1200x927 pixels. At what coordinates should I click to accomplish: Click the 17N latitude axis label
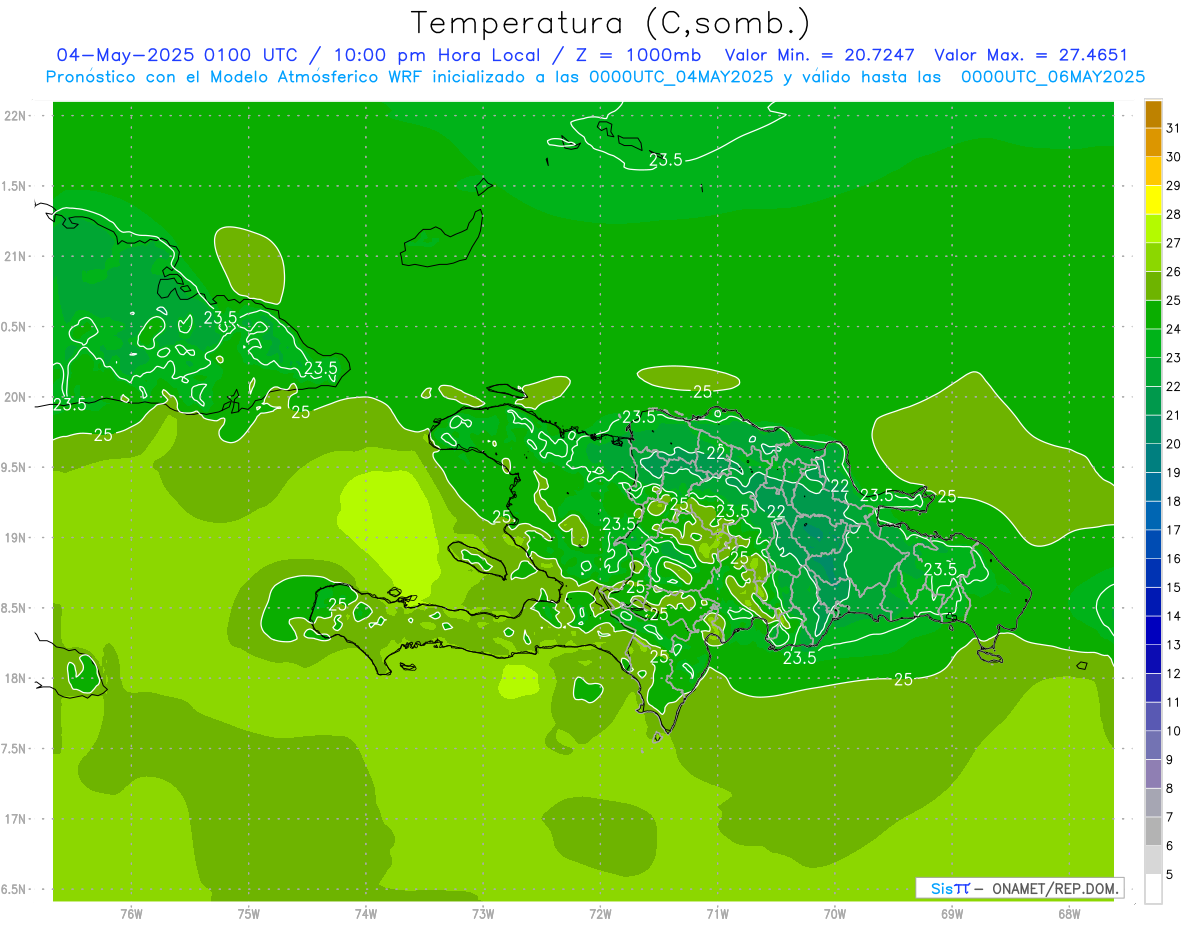click(x=16, y=819)
